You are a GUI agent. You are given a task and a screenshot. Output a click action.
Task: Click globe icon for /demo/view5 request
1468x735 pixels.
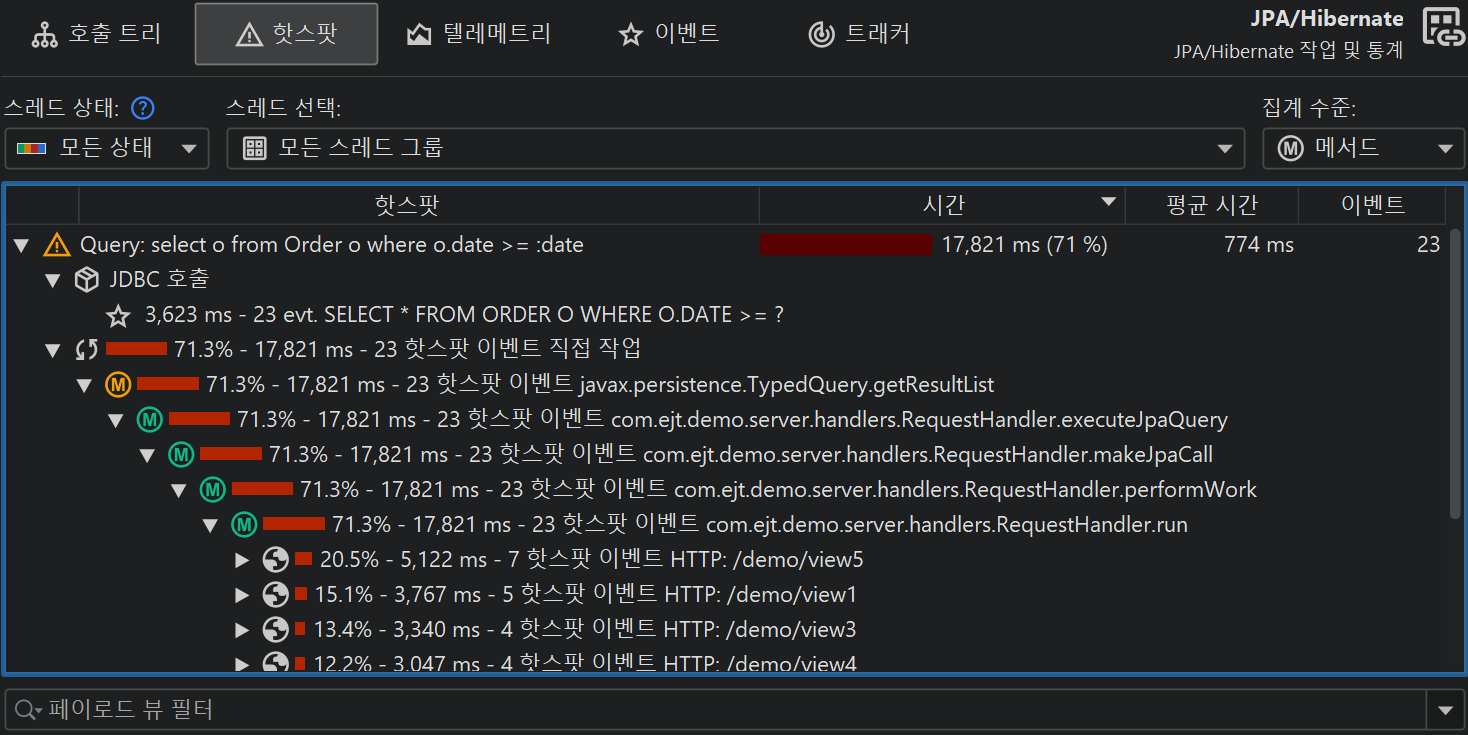click(x=275, y=560)
